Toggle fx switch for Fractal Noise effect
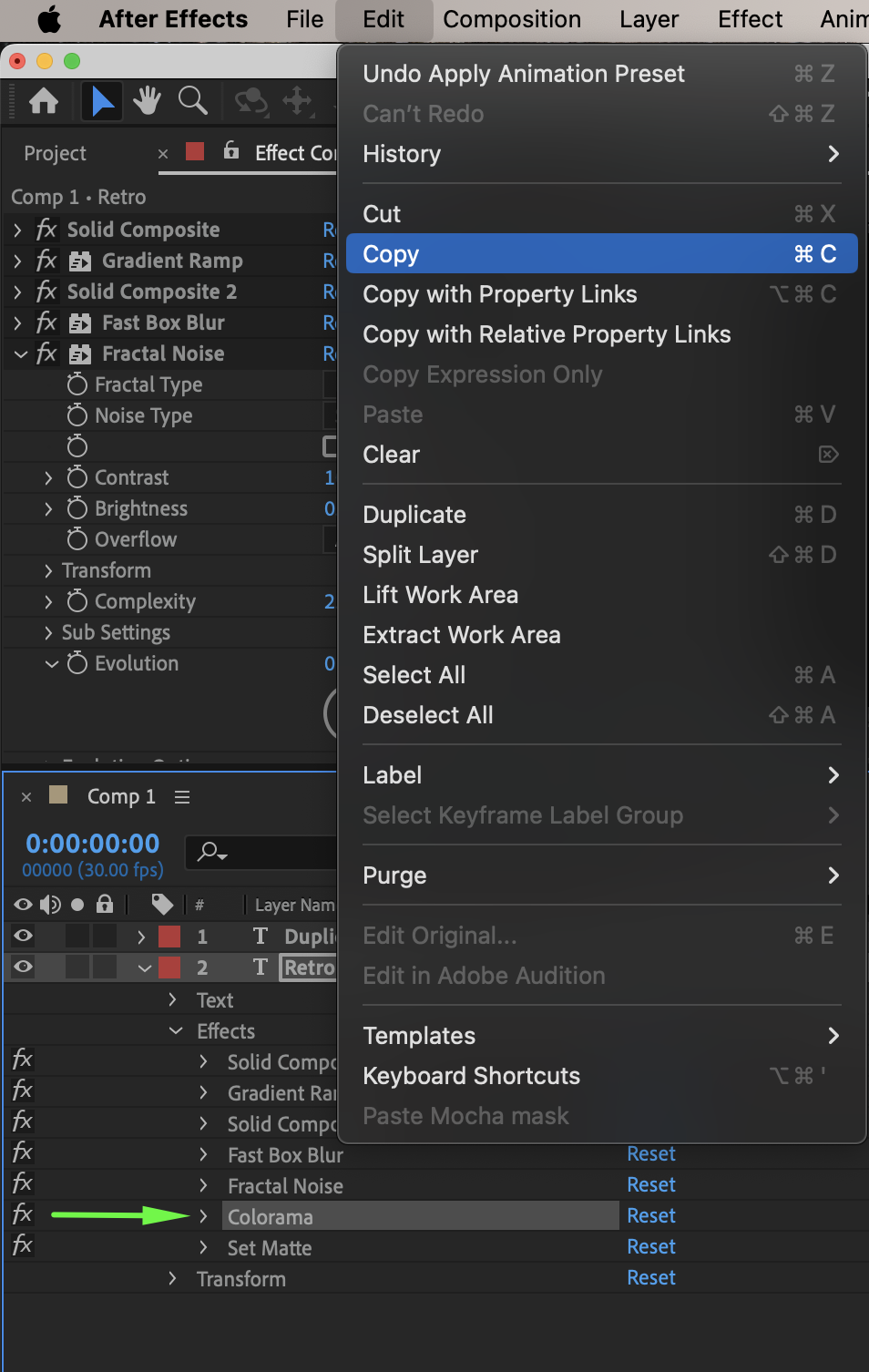This screenshot has width=869, height=1372. [46, 353]
